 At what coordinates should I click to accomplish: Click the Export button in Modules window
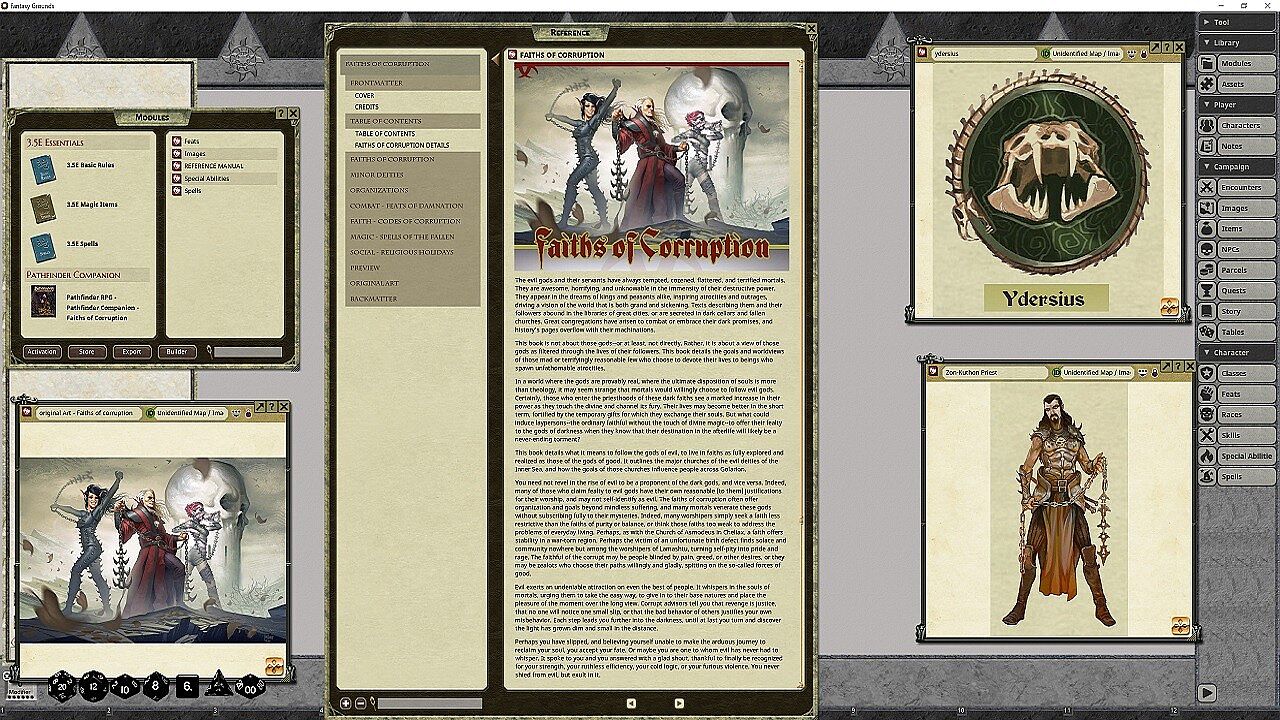point(132,352)
